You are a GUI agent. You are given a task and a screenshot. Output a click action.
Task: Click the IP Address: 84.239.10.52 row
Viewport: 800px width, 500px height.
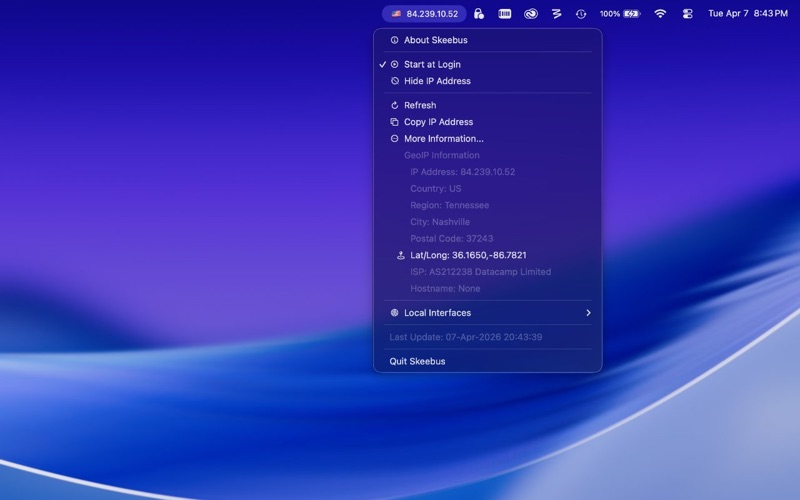[488, 172]
